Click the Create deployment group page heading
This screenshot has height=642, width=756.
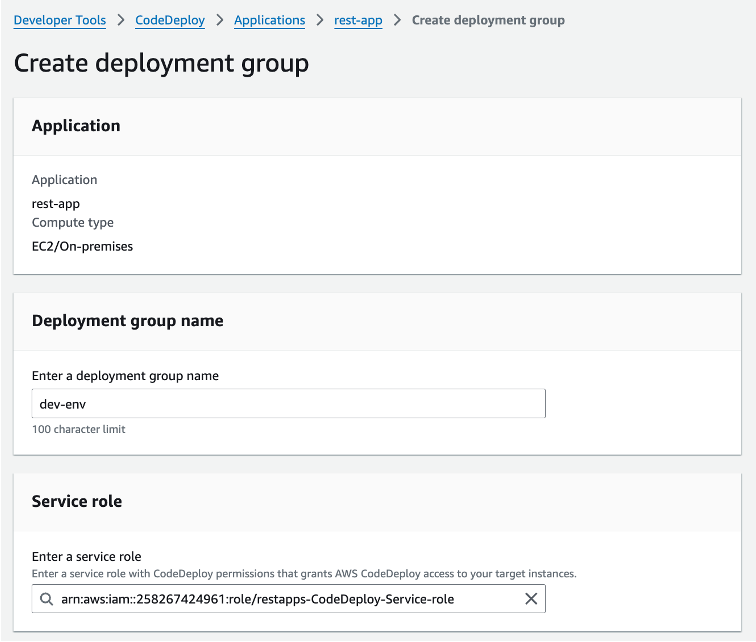[161, 63]
